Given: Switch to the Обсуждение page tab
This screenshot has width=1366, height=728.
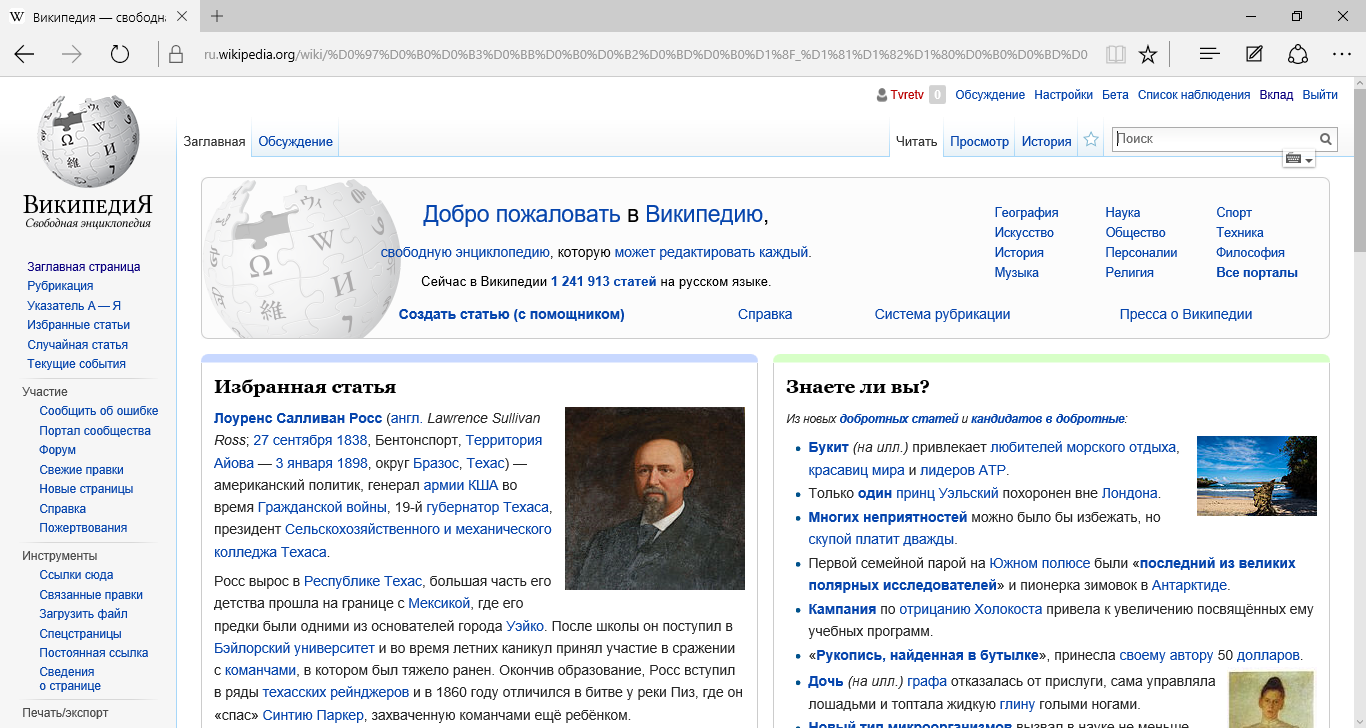Looking at the screenshot, I should pos(295,141).
